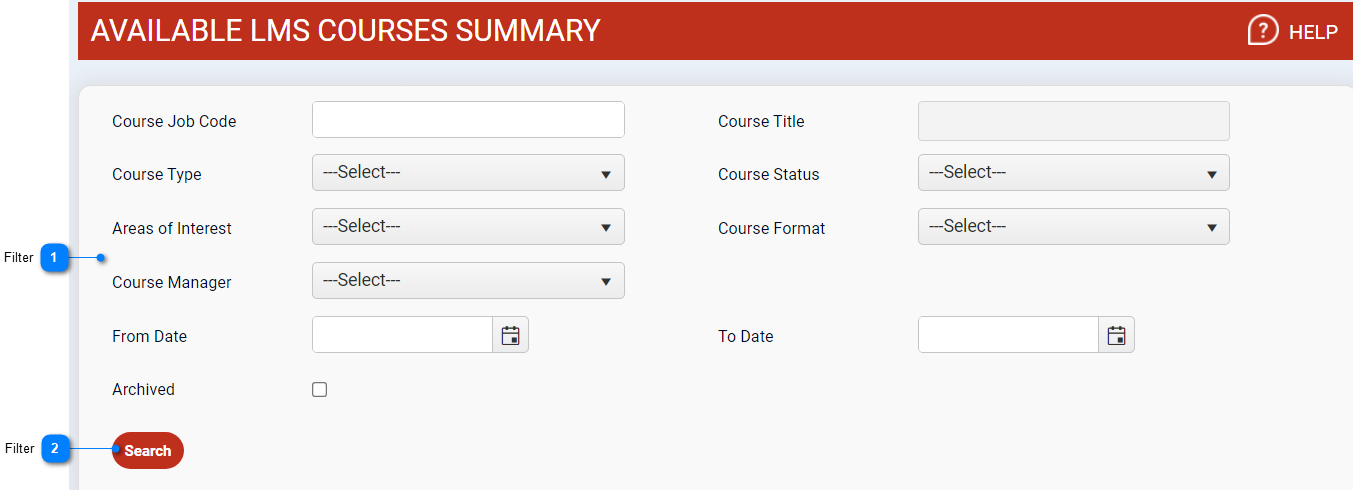Click the Course Title text field
The height and width of the screenshot is (490, 1353).
1073,121
